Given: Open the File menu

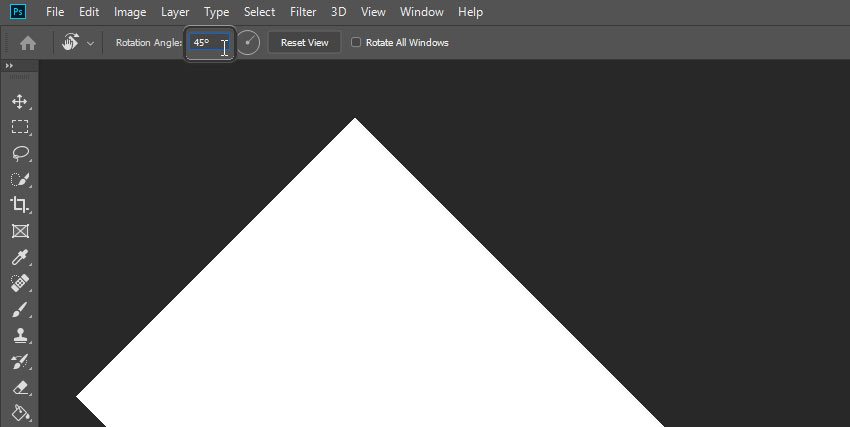Looking at the screenshot, I should 55,12.
